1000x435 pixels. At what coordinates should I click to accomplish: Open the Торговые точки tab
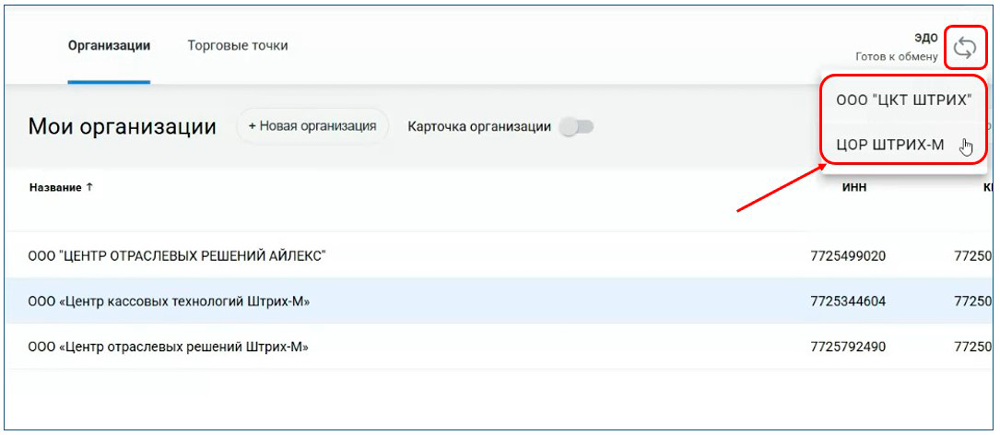(x=238, y=46)
